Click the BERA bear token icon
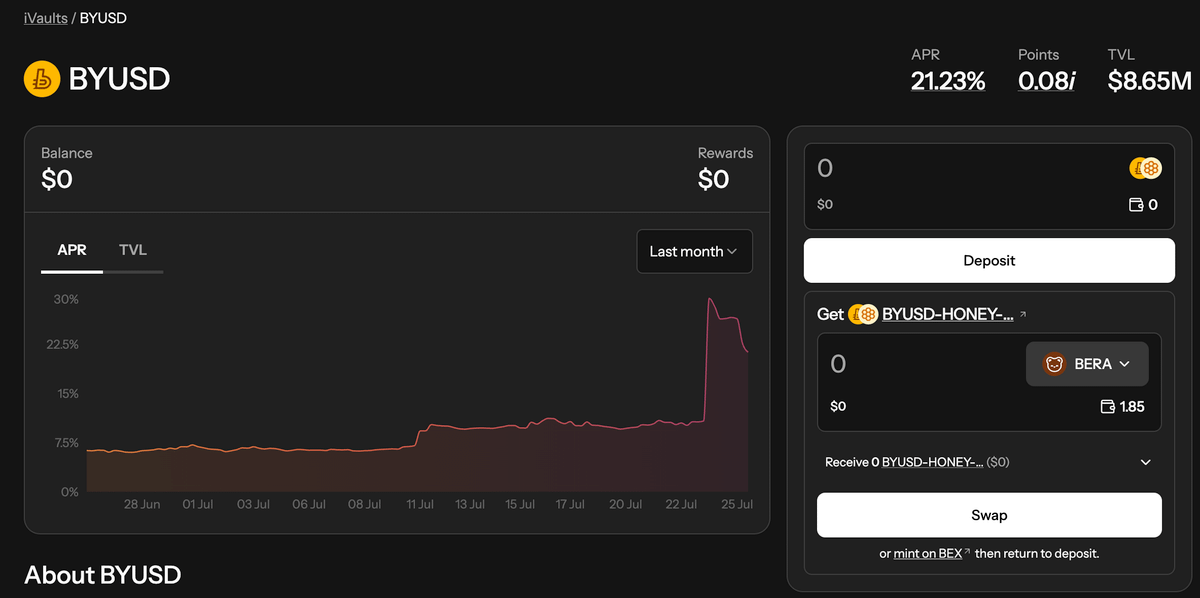The image size is (1200, 598). click(1055, 364)
